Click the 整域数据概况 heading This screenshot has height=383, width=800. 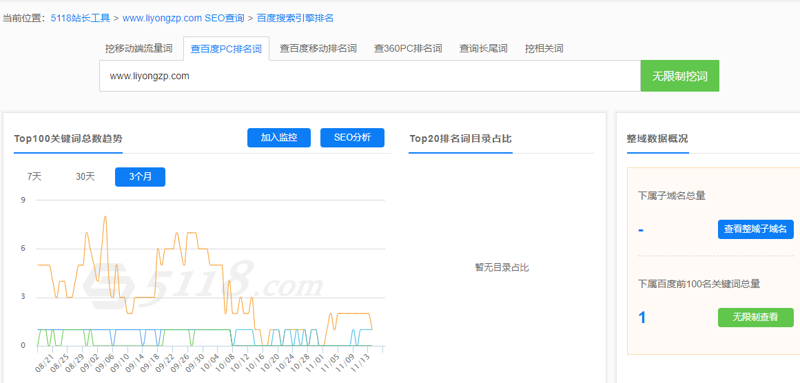coord(657,139)
